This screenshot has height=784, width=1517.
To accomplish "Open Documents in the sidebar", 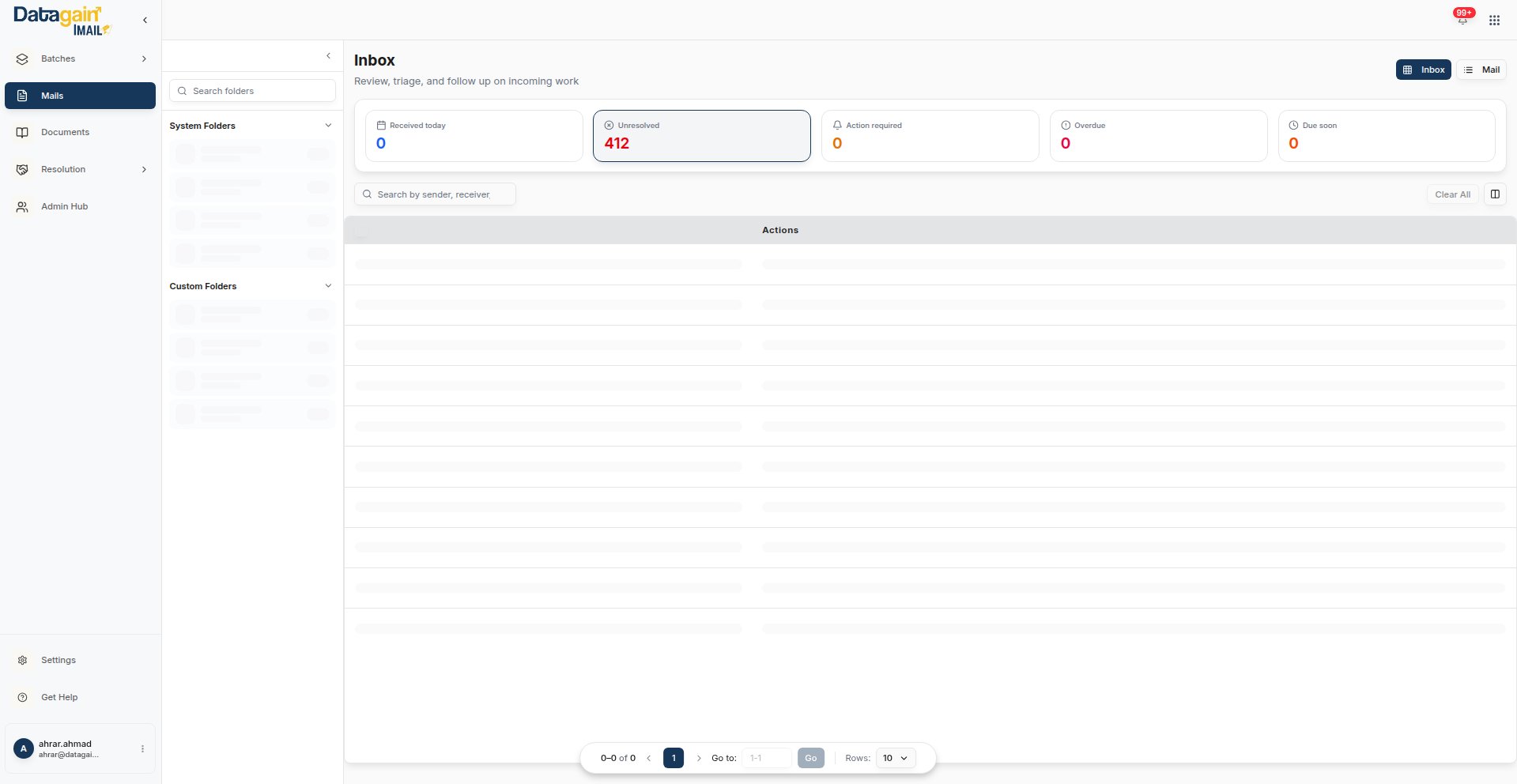I will point(65,133).
